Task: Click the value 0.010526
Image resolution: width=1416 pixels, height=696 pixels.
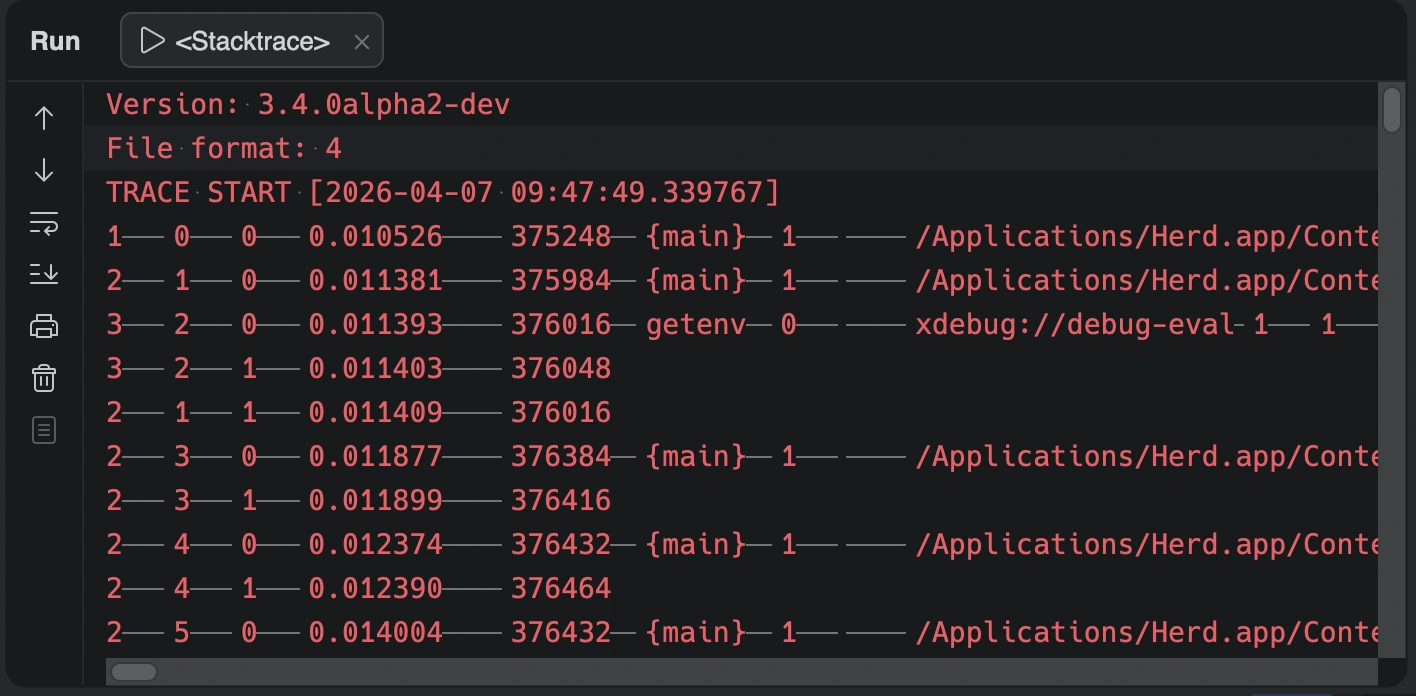Action: coord(376,237)
